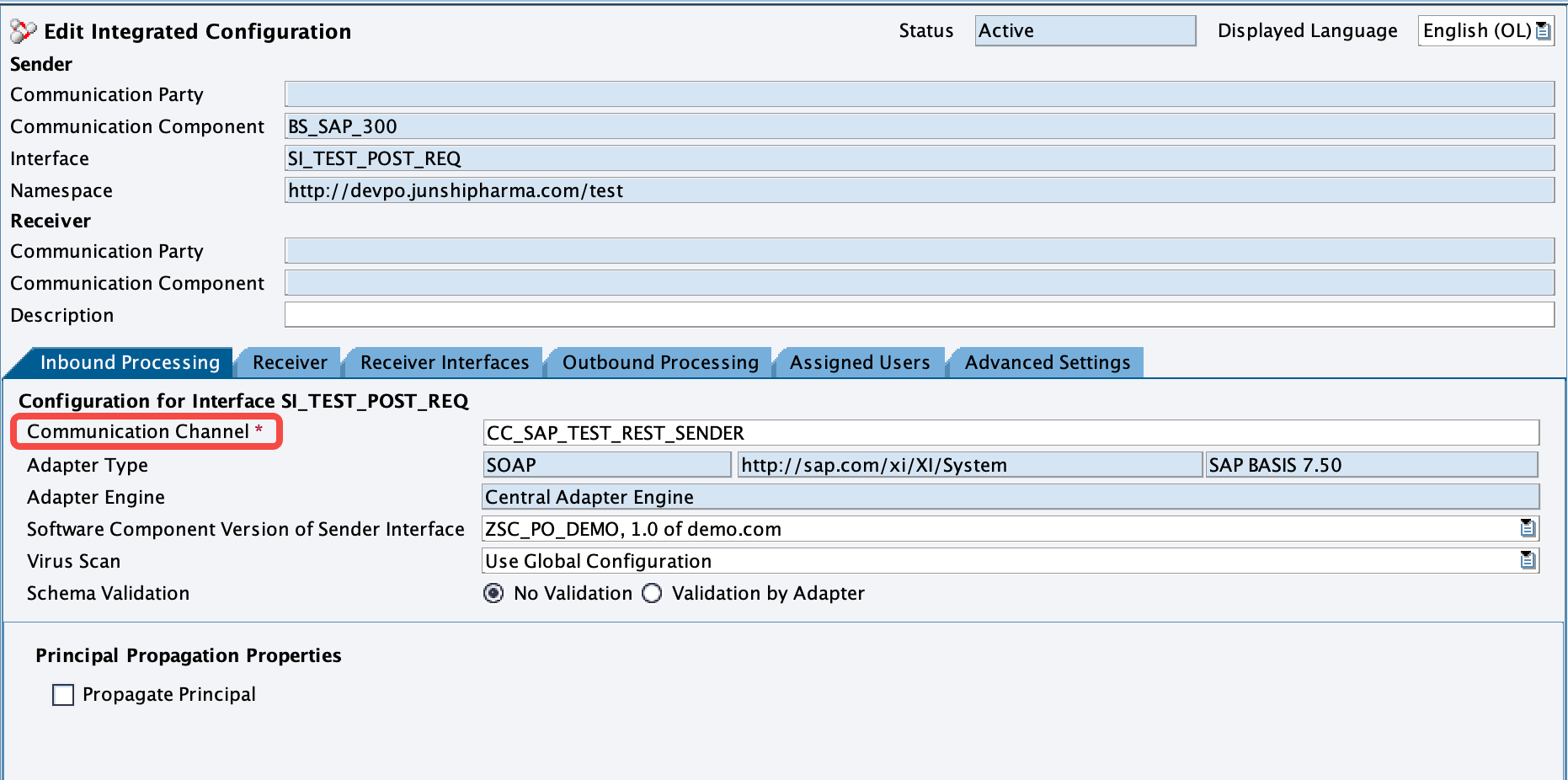This screenshot has width=1568, height=780.
Task: Go to the Assigned Users tab
Action: 860,362
